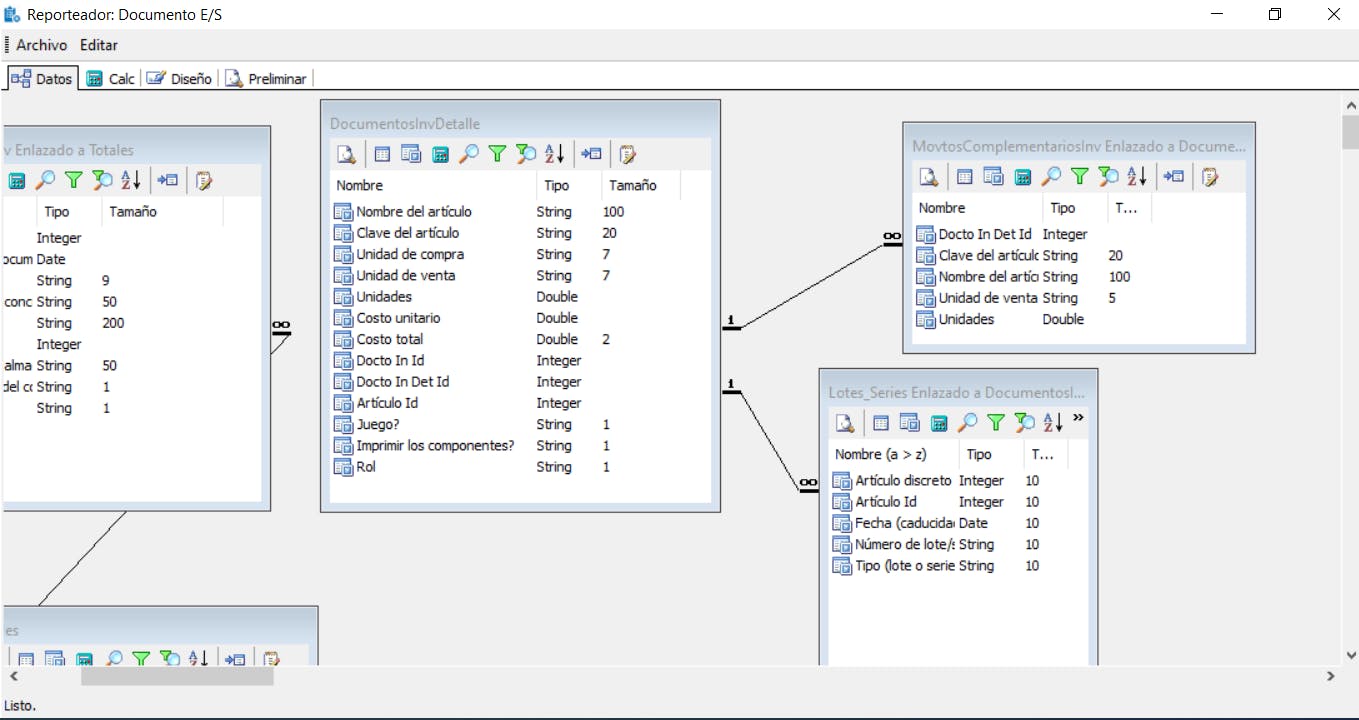The width and height of the screenshot is (1359, 720).
Task: Click fields table icon in MovtosComplementariosInv
Action: 964,177
